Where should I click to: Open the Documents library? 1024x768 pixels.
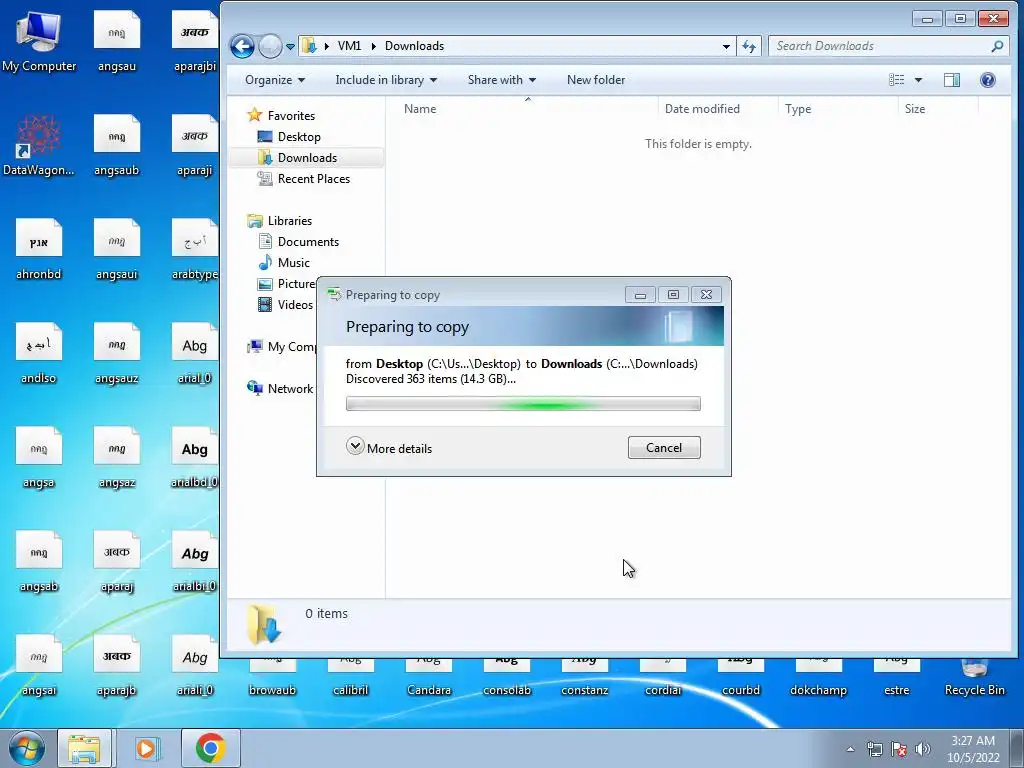click(x=299, y=242)
